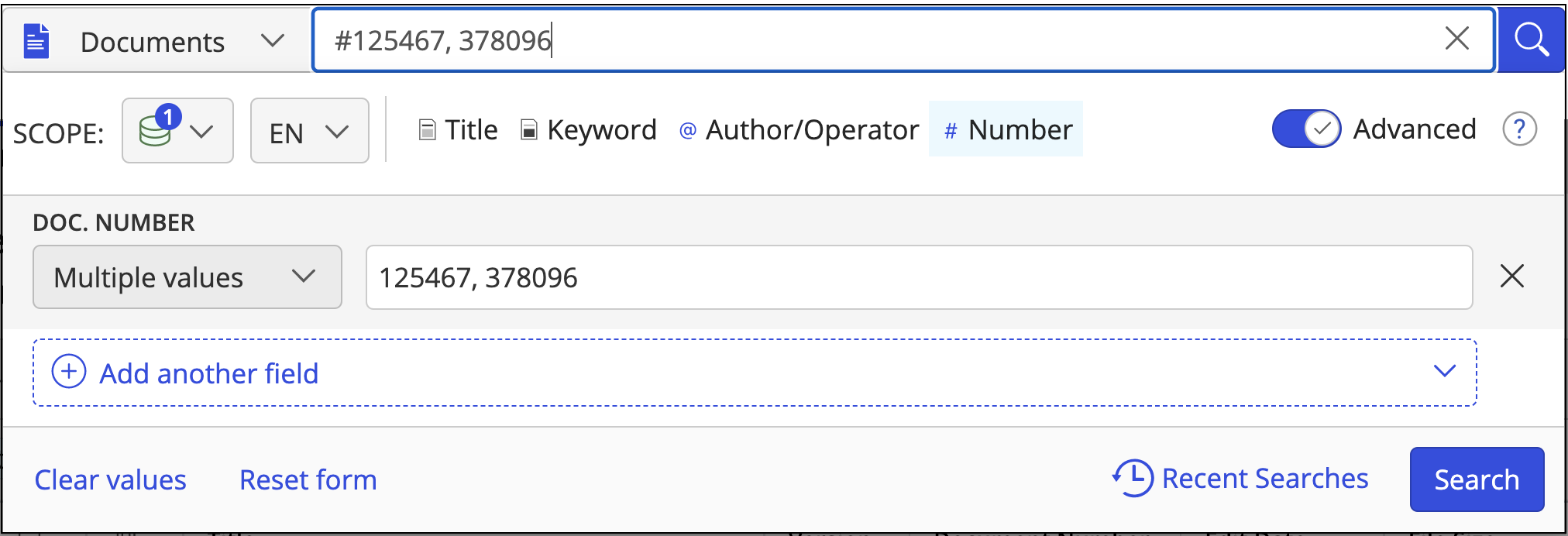Click the plus icon to add field
The height and width of the screenshot is (536, 1568).
click(x=69, y=372)
